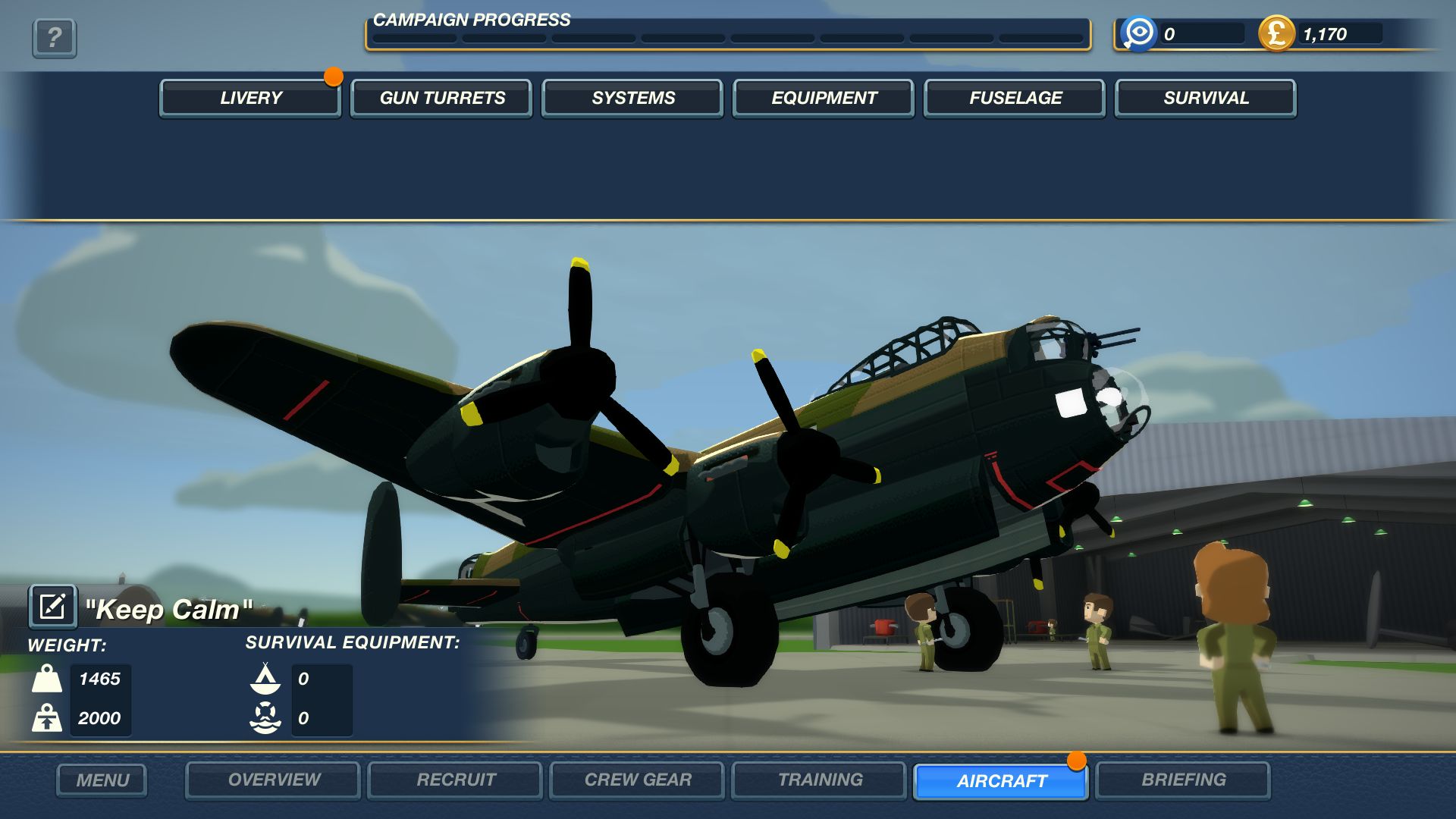Switch to the Fuselage category

pyautogui.click(x=1015, y=98)
